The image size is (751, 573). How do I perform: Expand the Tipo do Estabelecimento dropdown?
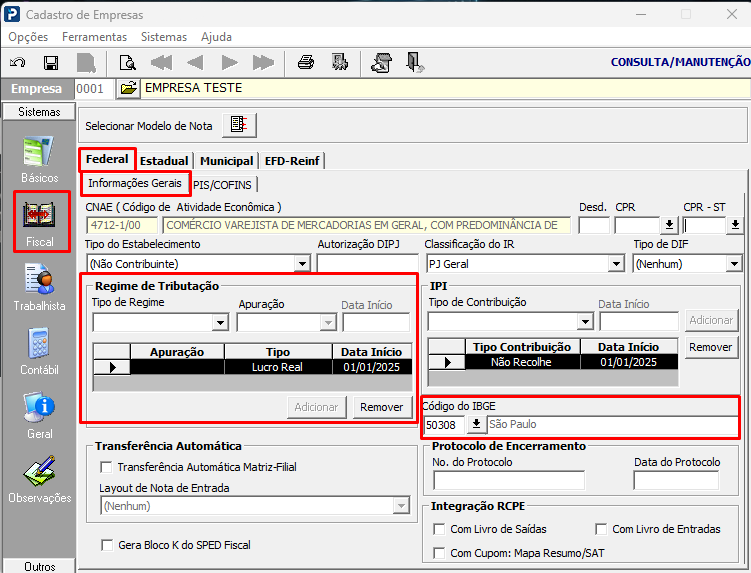tap(302, 264)
